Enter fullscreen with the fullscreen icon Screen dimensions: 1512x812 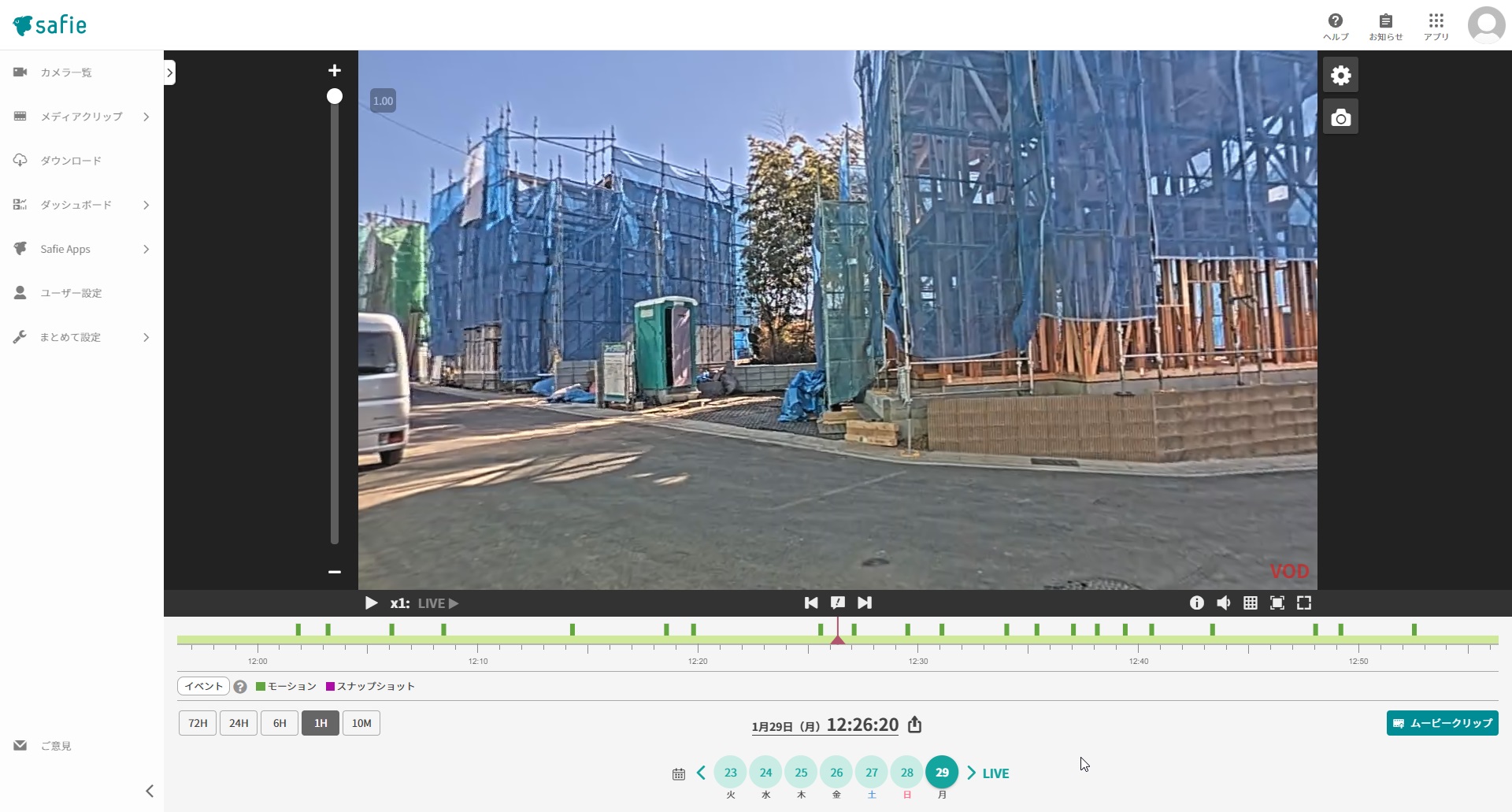[x=1303, y=603]
